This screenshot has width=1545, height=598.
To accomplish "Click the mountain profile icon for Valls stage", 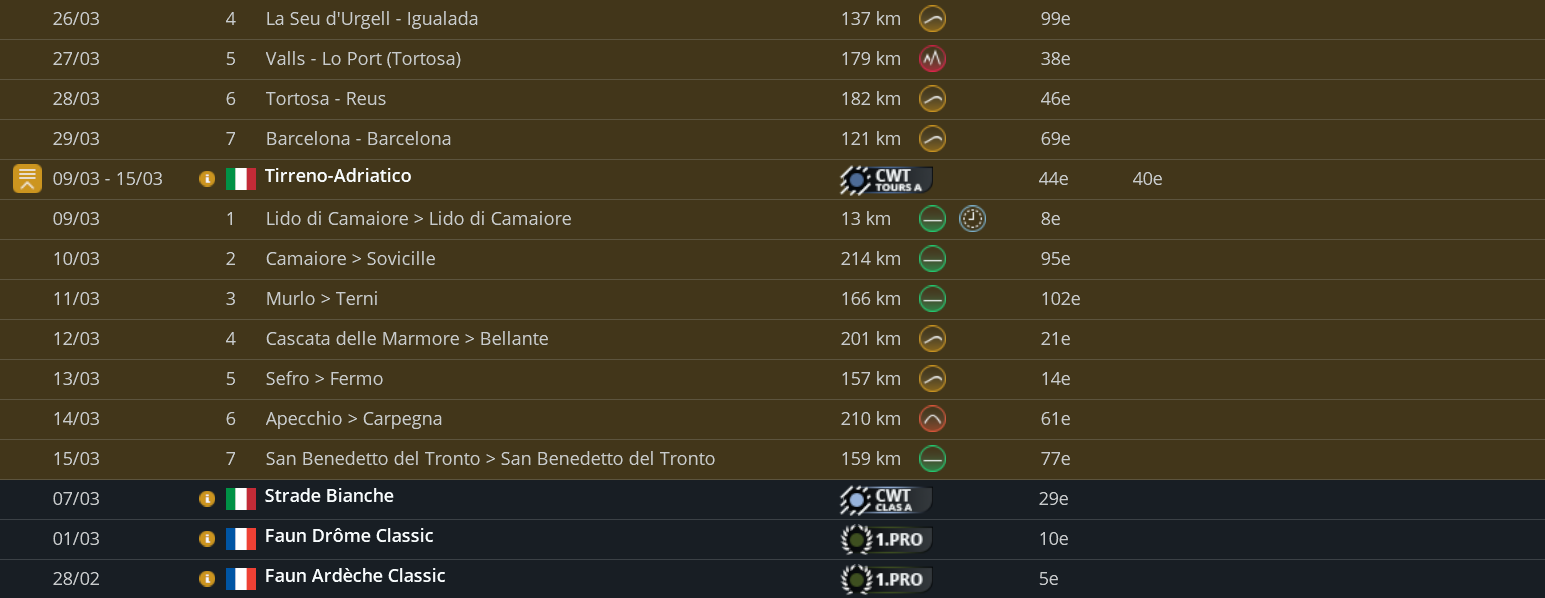I will [932, 59].
